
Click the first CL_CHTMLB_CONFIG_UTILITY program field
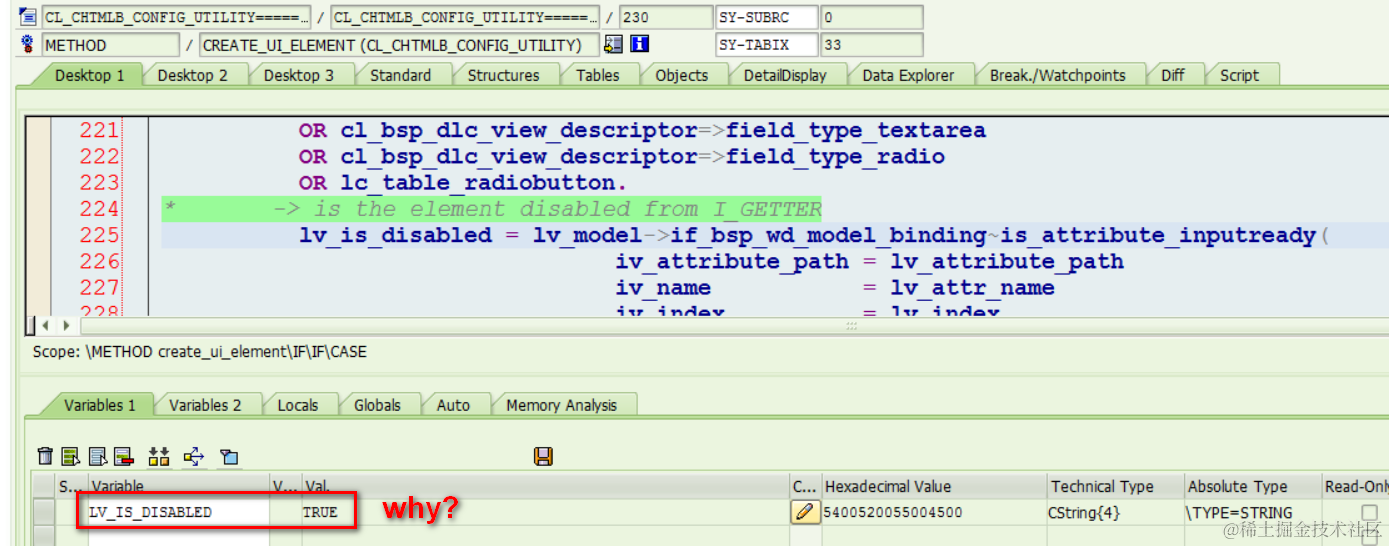point(177,17)
